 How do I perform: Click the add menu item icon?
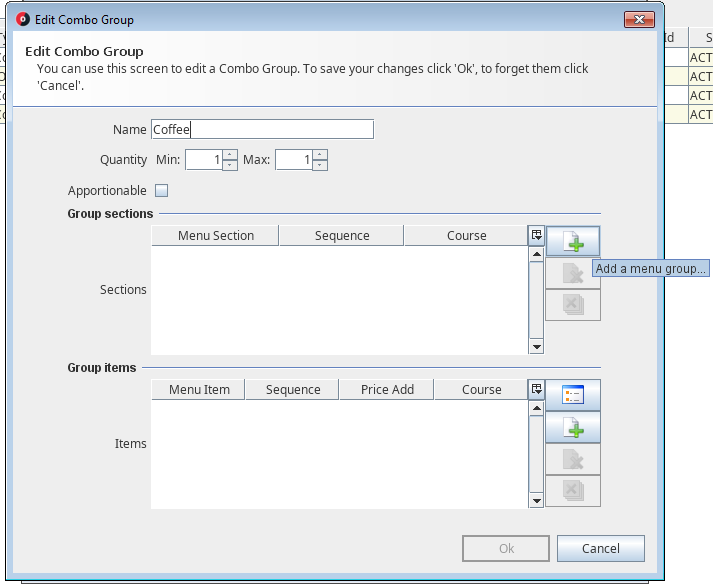click(573, 427)
